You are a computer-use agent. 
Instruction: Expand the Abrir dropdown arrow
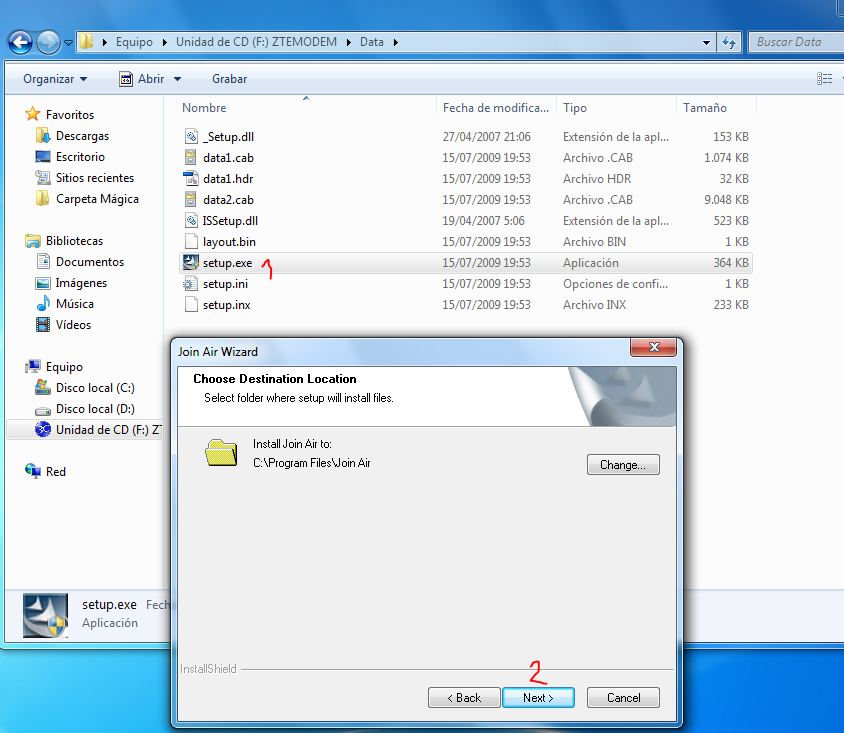pos(177,79)
